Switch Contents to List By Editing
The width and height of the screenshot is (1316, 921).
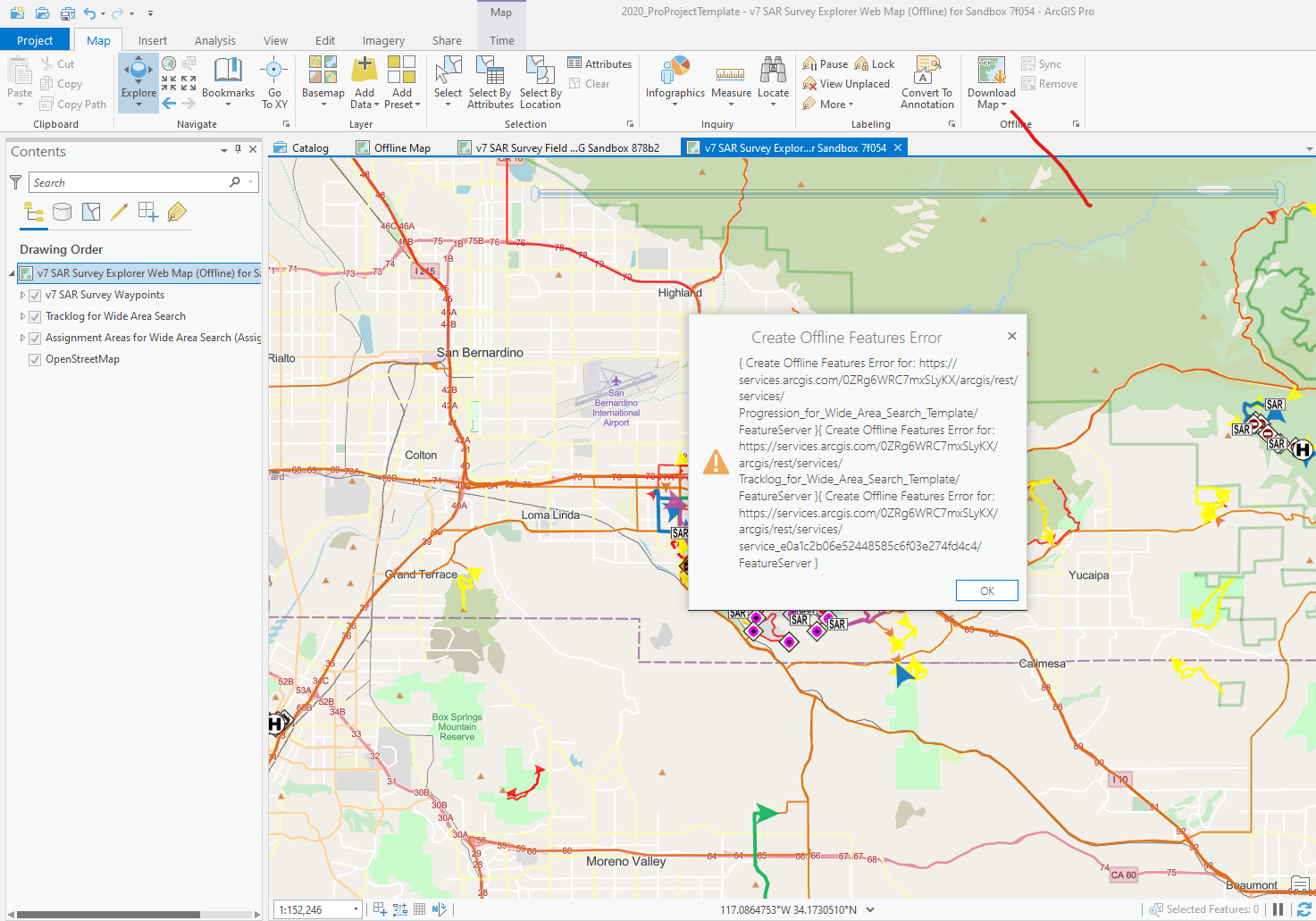[x=120, y=212]
